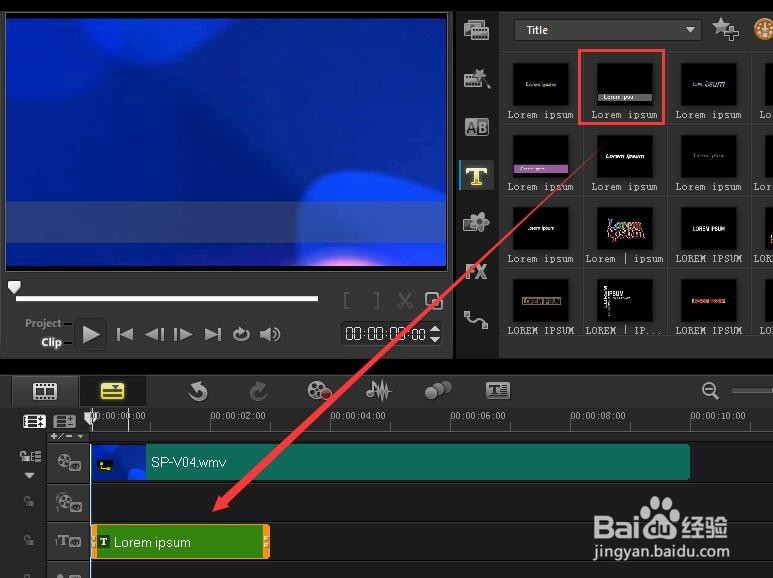This screenshot has height=578, width=773.
Task: Open the Instant Project library
Action: click(476, 79)
